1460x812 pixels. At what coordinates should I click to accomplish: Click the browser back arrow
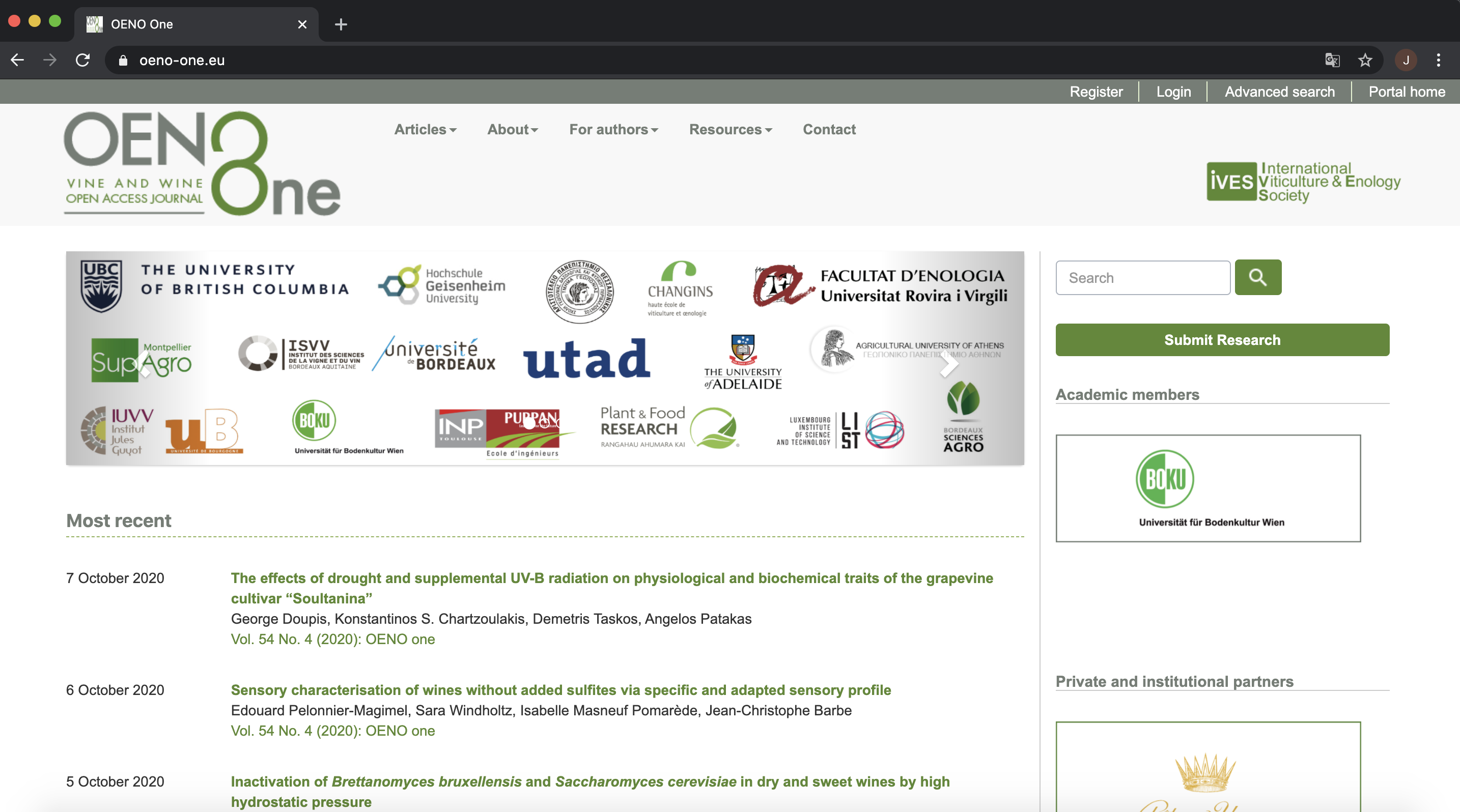click(x=17, y=60)
